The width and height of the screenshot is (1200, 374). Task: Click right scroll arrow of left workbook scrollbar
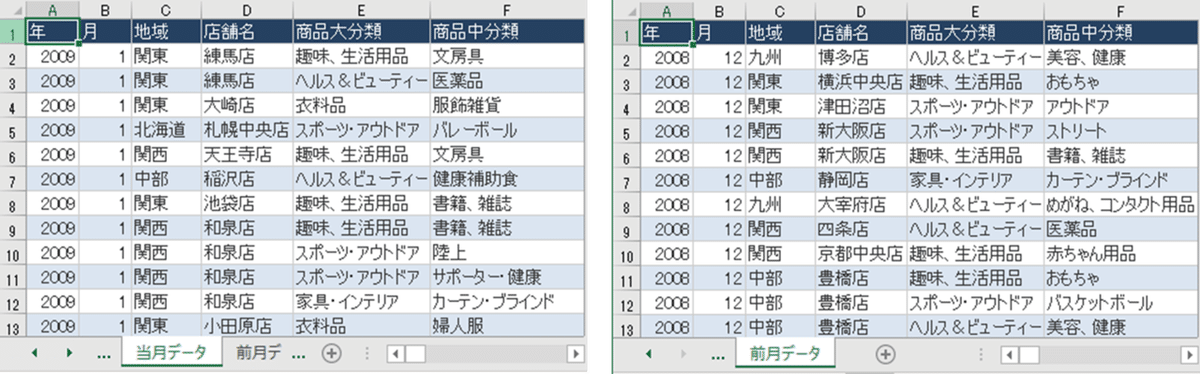[x=575, y=353]
